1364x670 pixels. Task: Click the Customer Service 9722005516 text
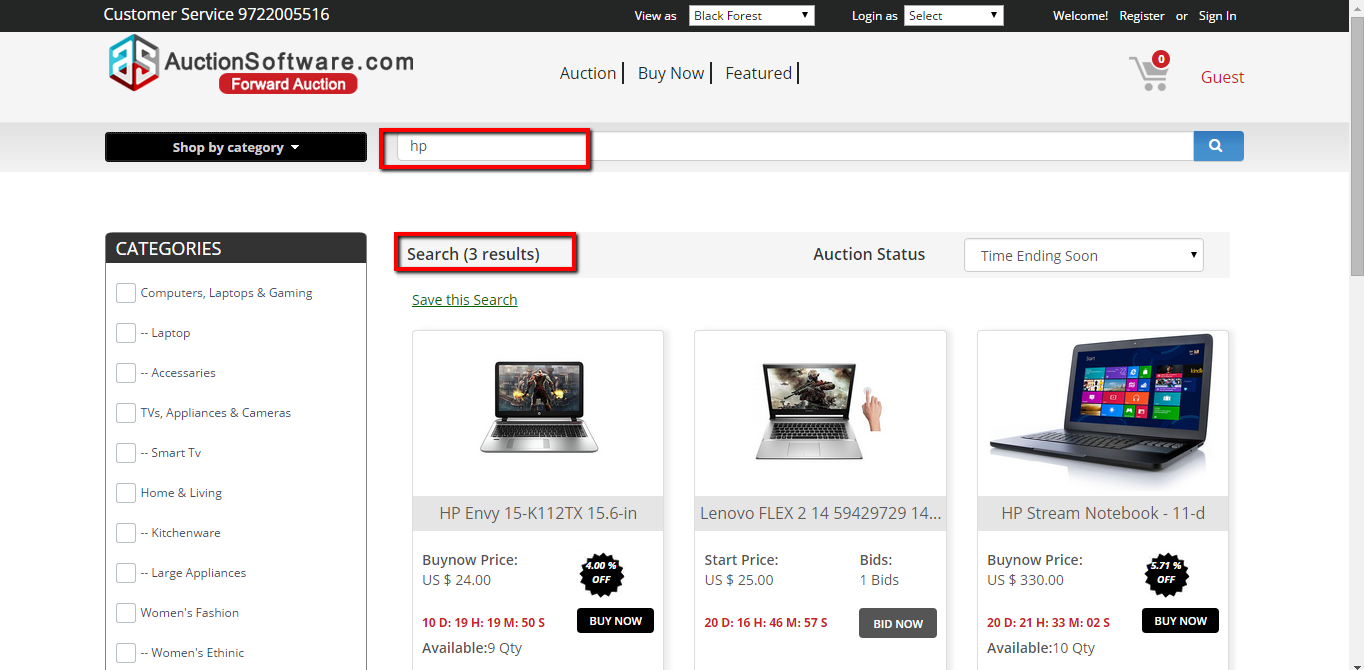(216, 15)
